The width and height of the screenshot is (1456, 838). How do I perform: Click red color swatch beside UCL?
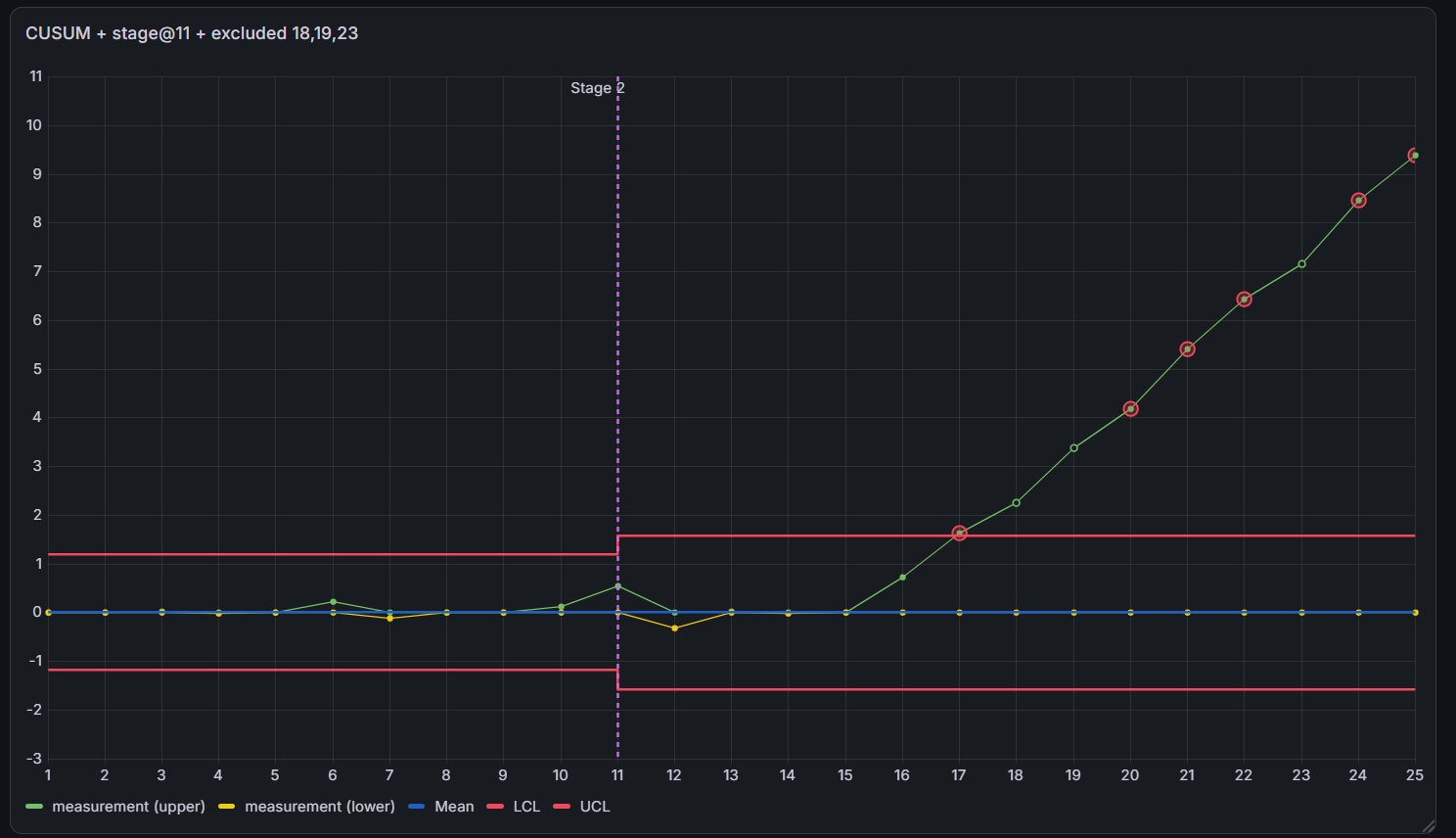(562, 807)
